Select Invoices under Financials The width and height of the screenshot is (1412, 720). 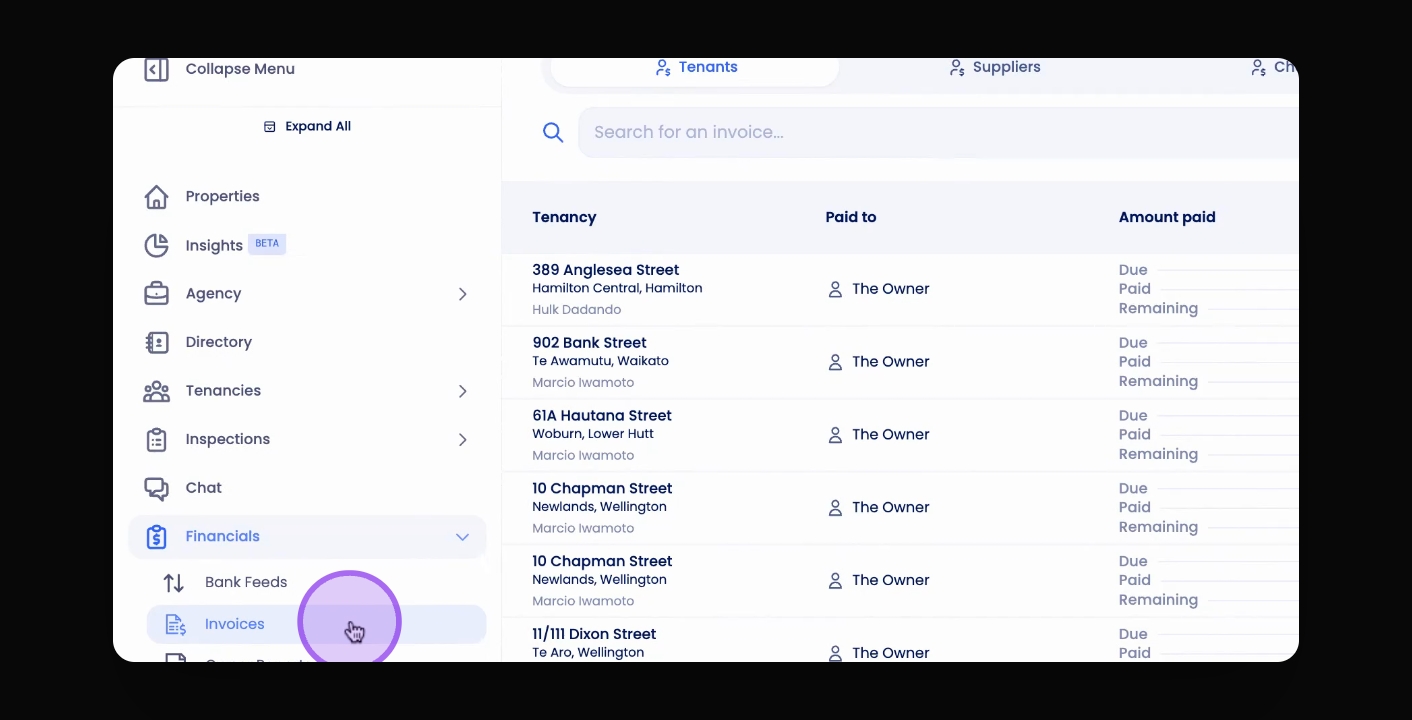click(x=316, y=624)
